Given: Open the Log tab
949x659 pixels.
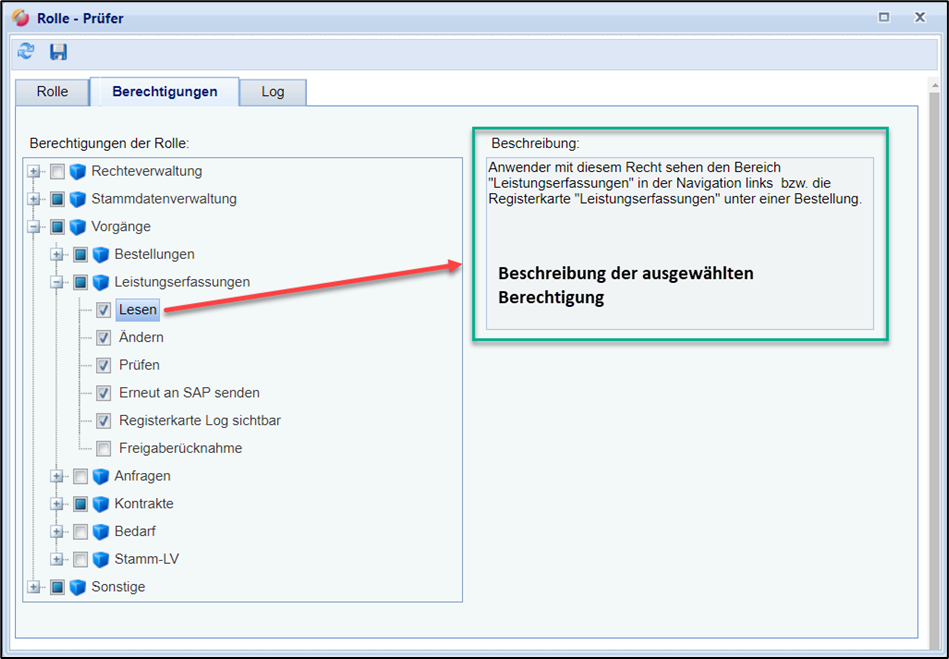Looking at the screenshot, I should point(273,92).
